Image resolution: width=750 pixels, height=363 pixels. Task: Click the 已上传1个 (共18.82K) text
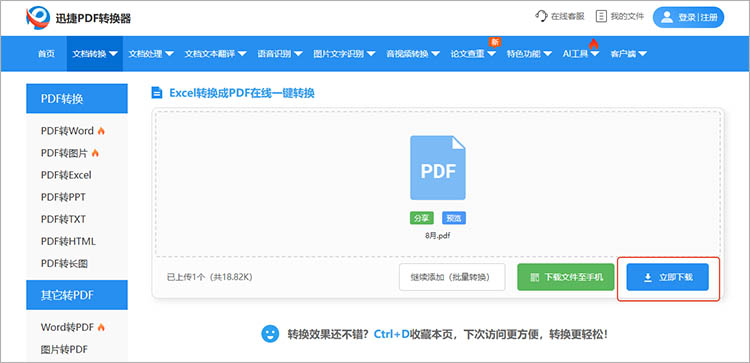tap(210, 277)
